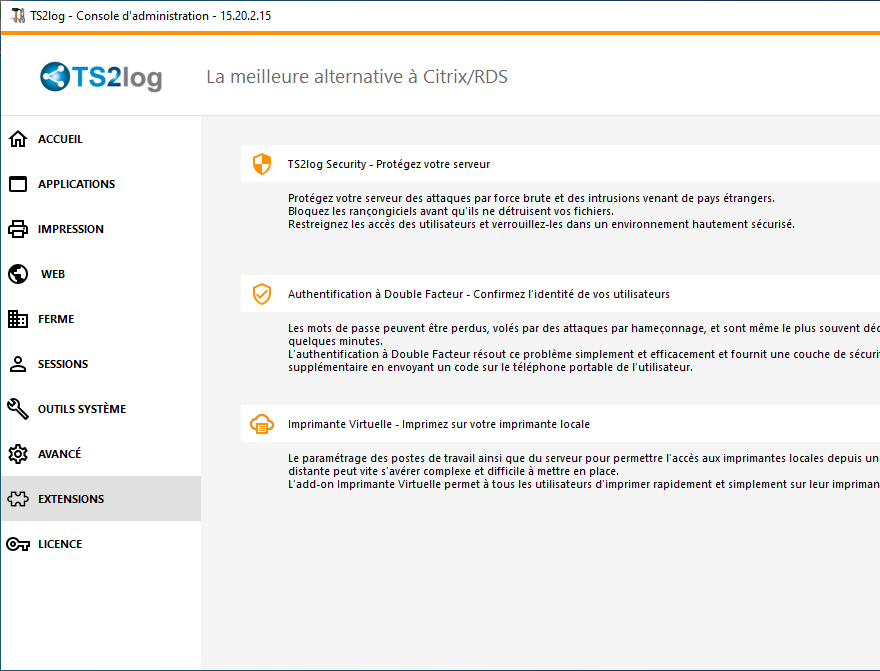Select the EXTENSIONS menu entry
The width and height of the screenshot is (880, 671).
101,499
